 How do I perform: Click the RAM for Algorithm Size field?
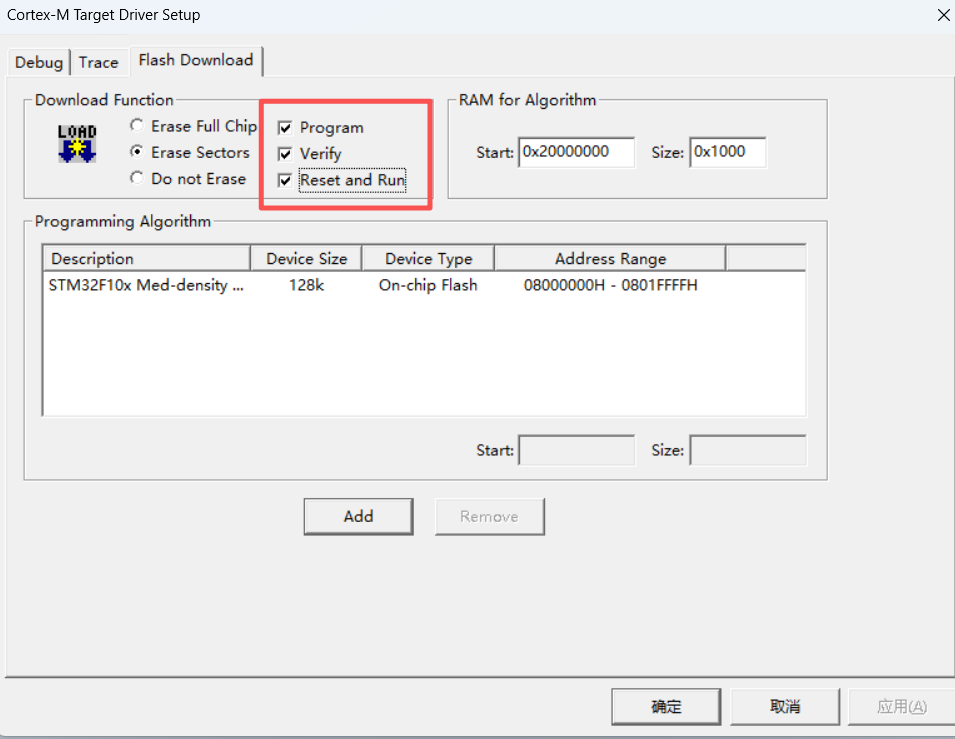point(728,152)
